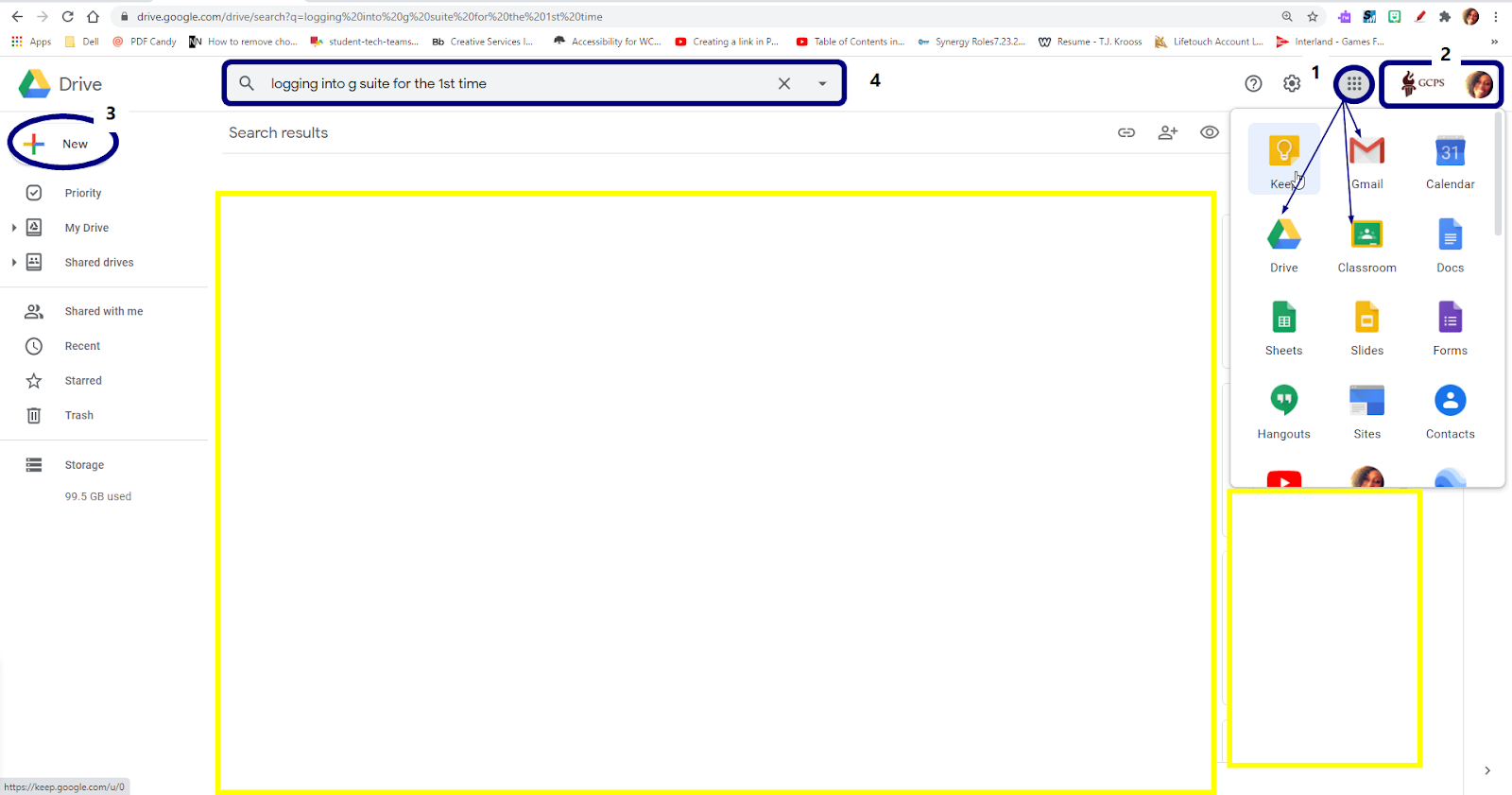Open search options dropdown arrow
Image resolution: width=1512 pixels, height=795 pixels.
click(822, 83)
